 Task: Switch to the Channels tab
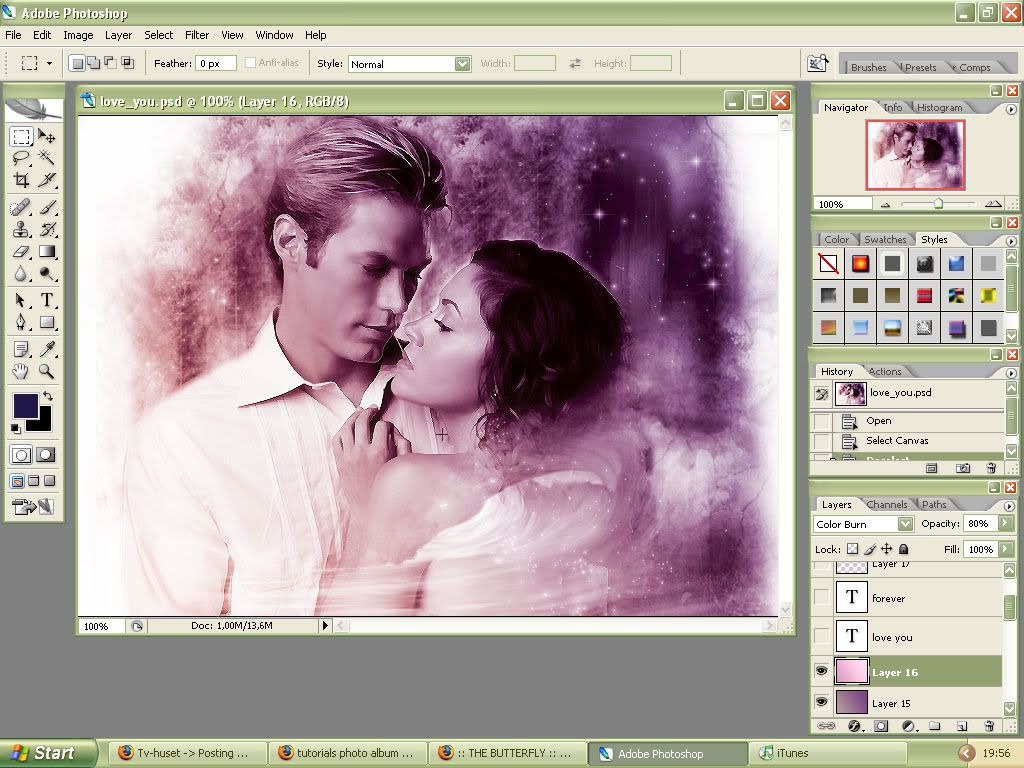point(887,504)
